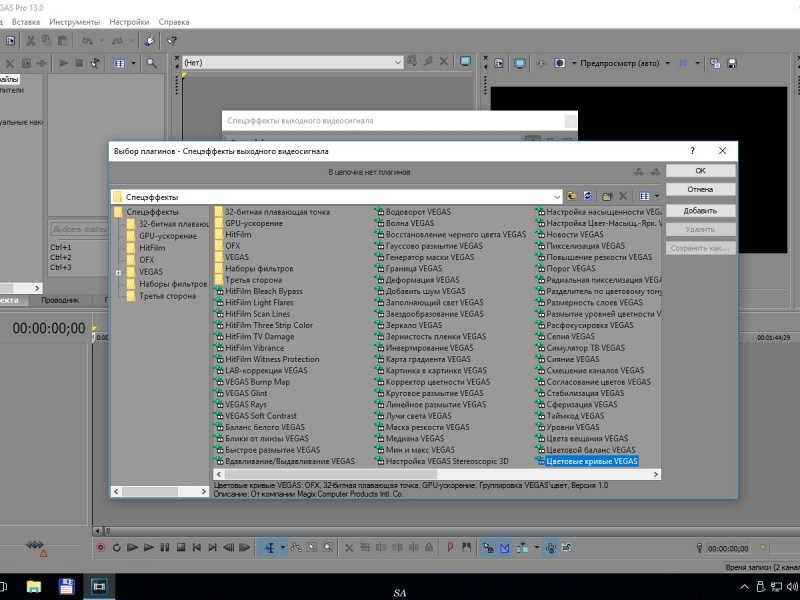Open the Настройки menu

coord(129,22)
